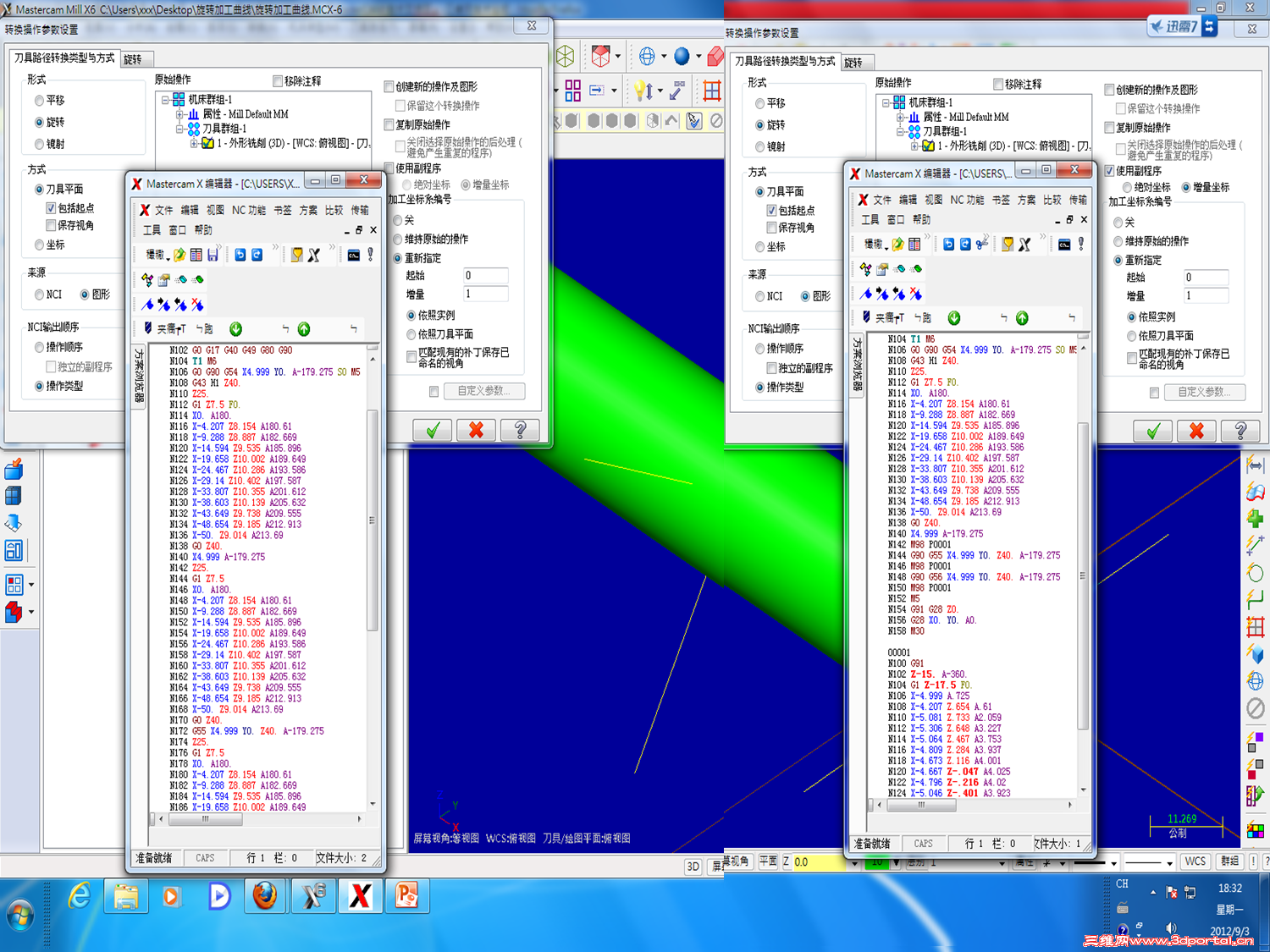
Task: Open dropdown arrow beside blue sphere icon
Action: pos(698,57)
